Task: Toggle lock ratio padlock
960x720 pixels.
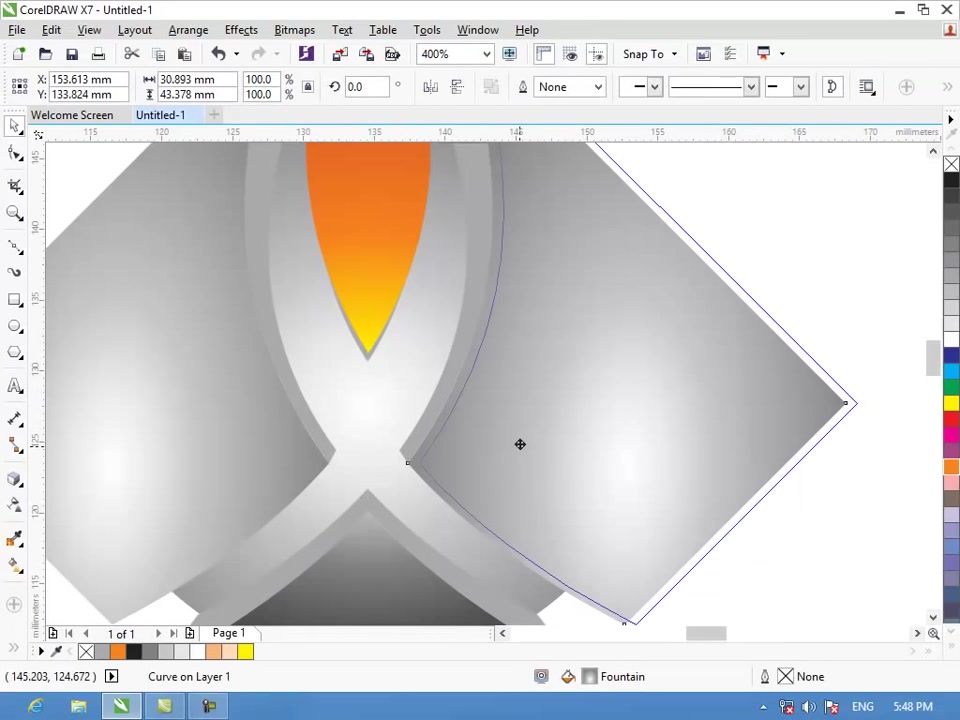Action: point(308,87)
